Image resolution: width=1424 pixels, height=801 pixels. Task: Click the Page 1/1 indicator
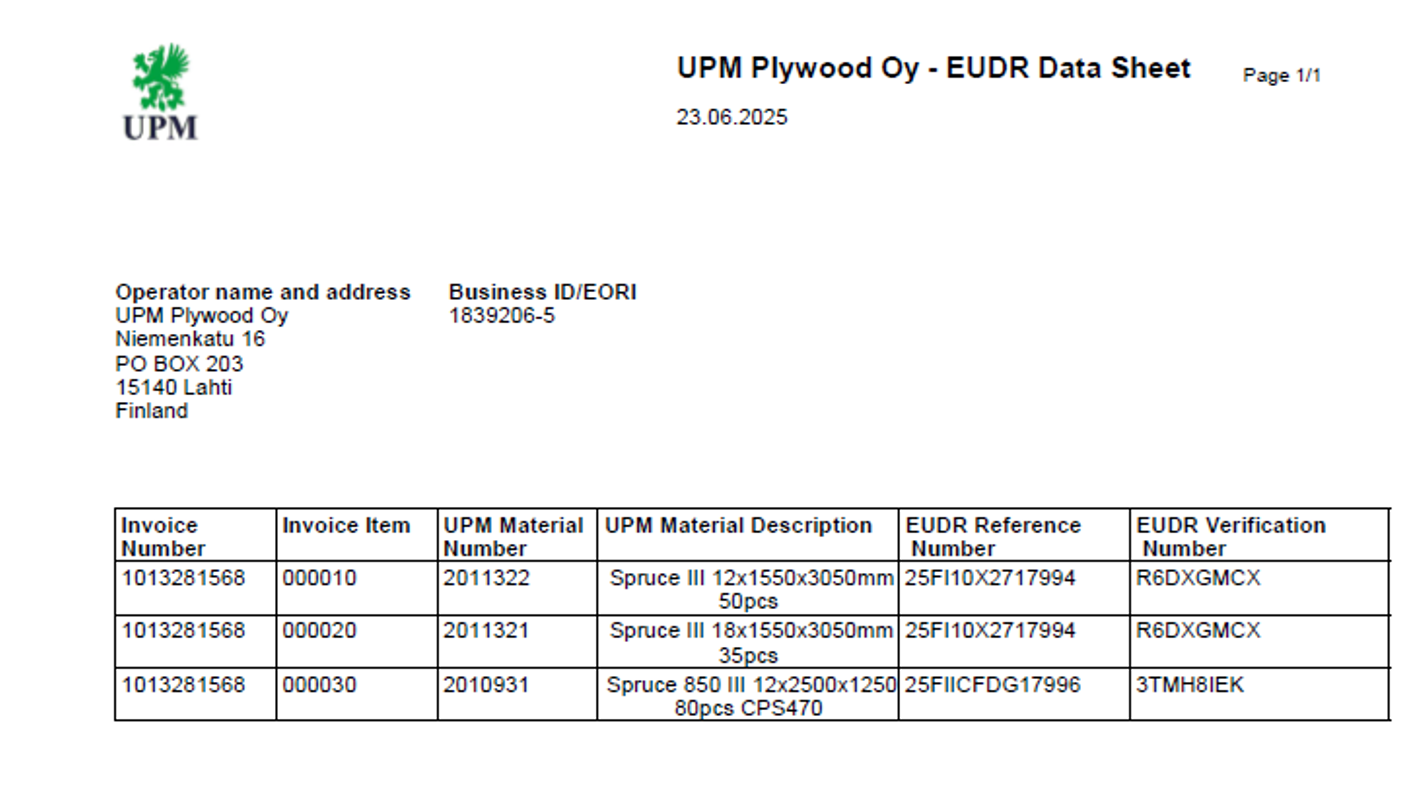tap(1281, 76)
